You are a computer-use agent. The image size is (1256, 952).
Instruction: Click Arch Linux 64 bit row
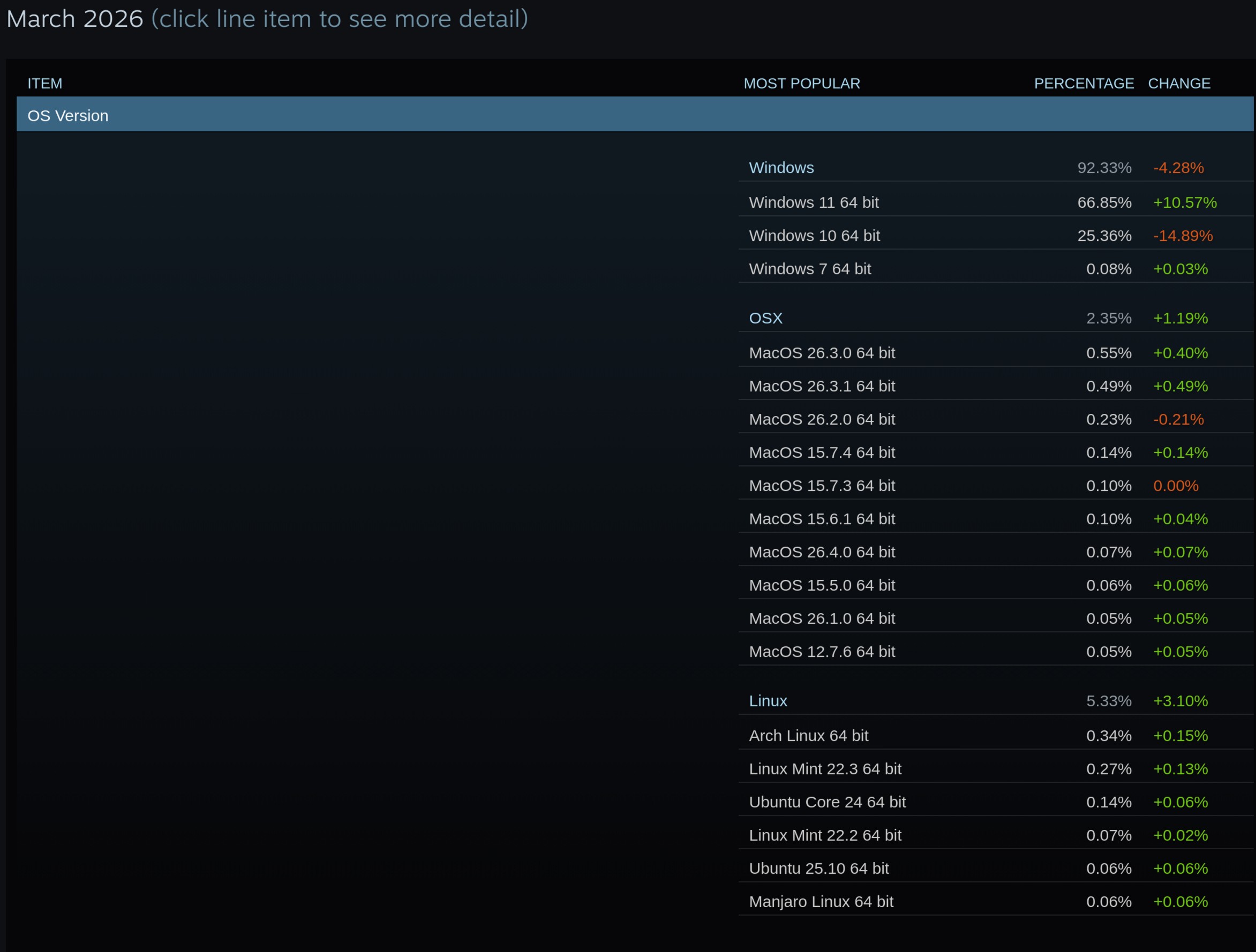[x=808, y=736]
